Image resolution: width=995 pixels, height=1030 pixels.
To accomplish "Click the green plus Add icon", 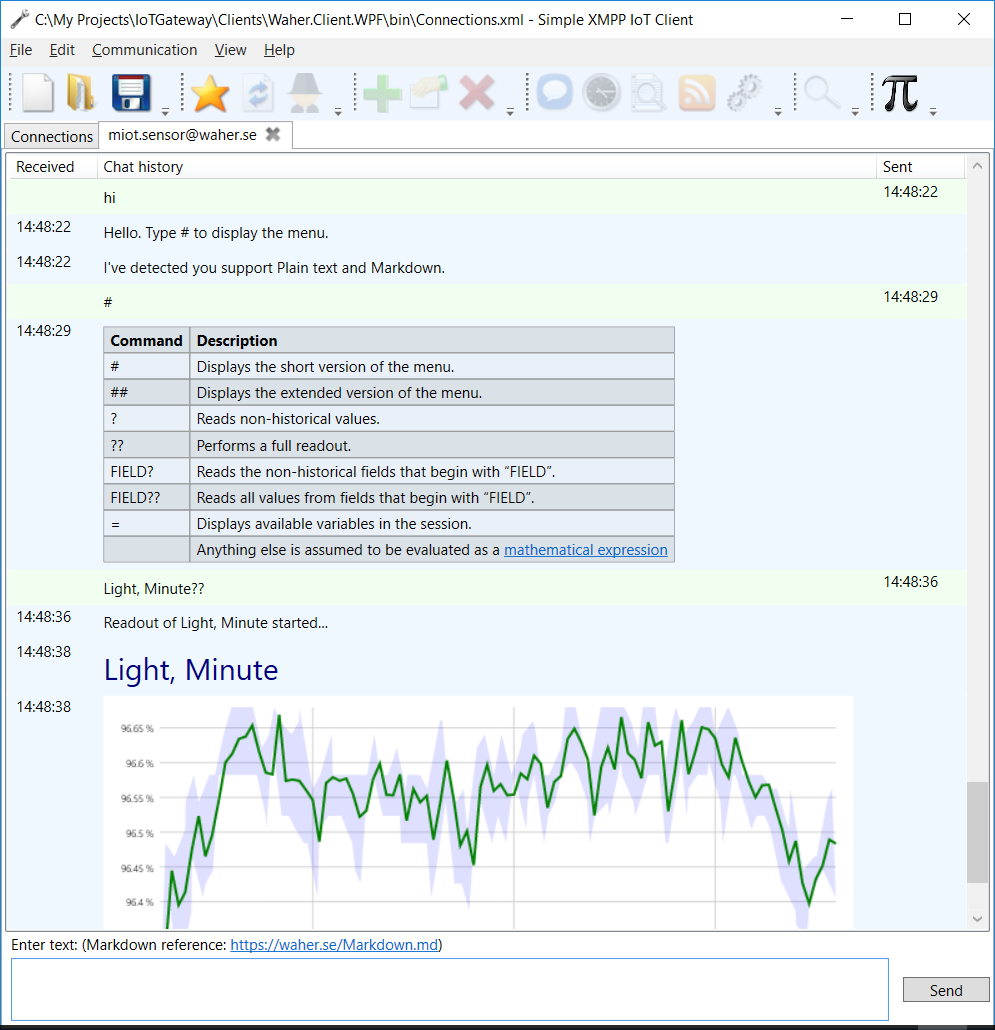I will pos(382,93).
